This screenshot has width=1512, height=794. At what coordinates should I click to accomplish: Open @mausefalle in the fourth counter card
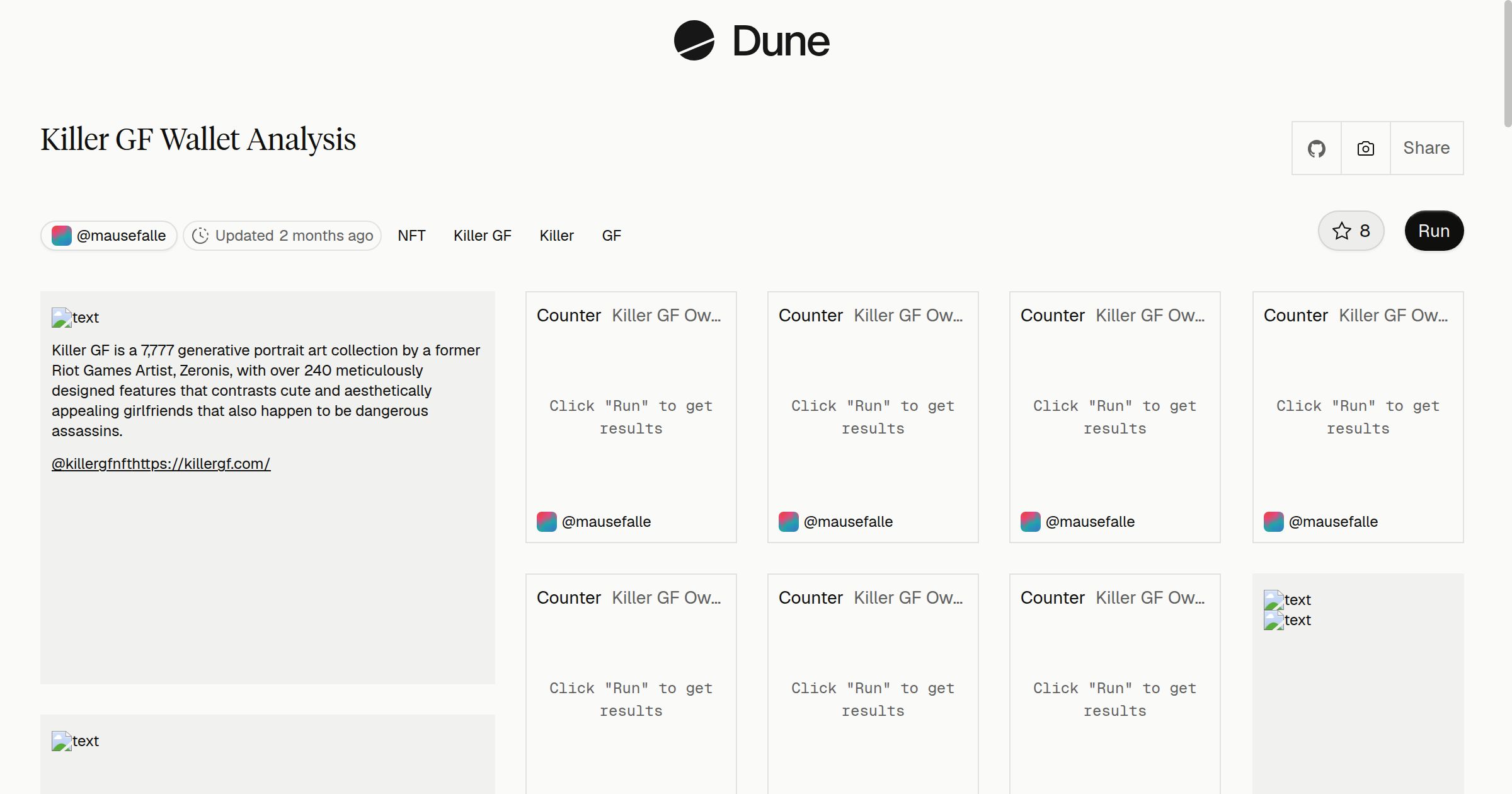click(x=1333, y=522)
